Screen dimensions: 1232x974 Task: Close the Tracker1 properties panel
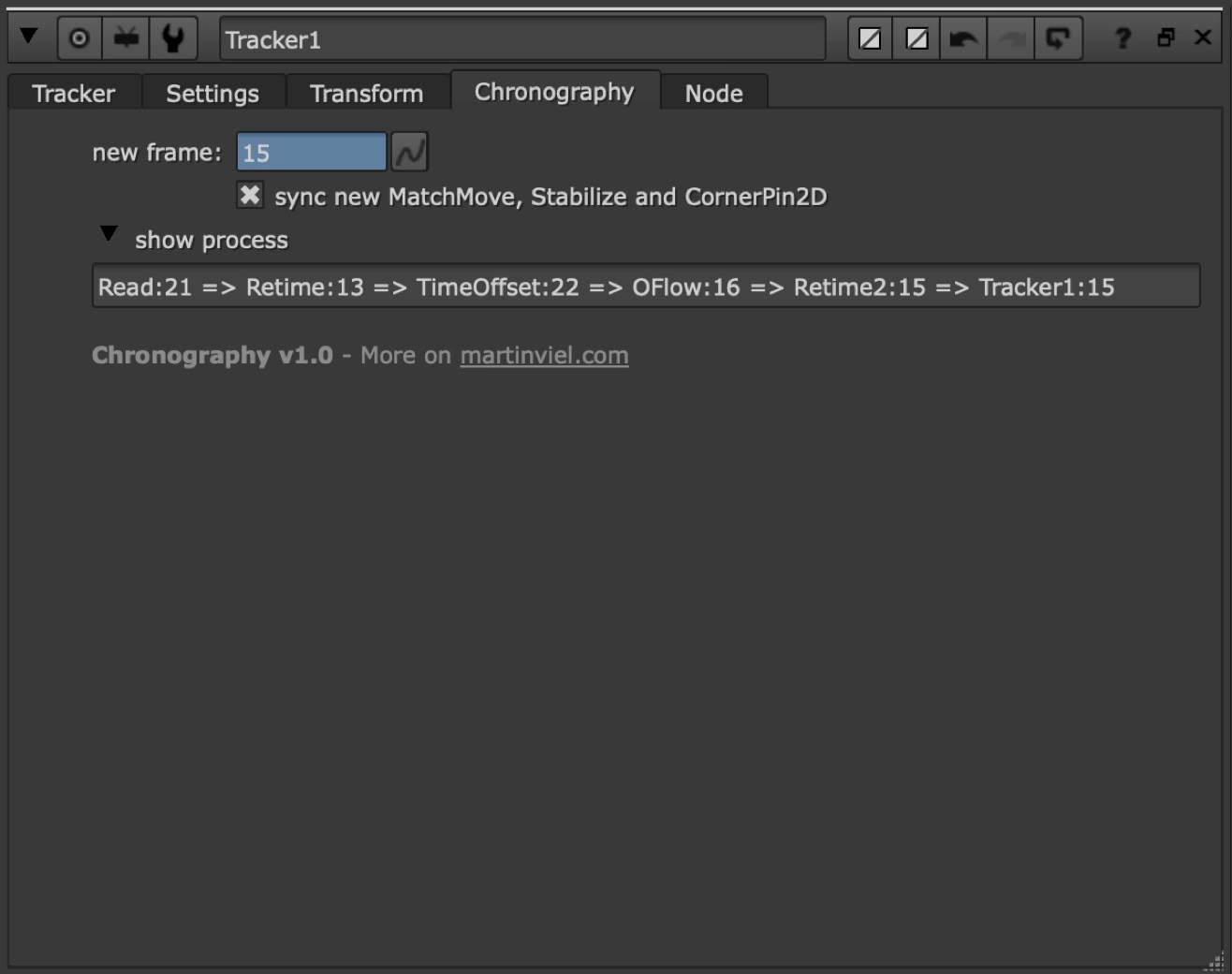[1203, 37]
